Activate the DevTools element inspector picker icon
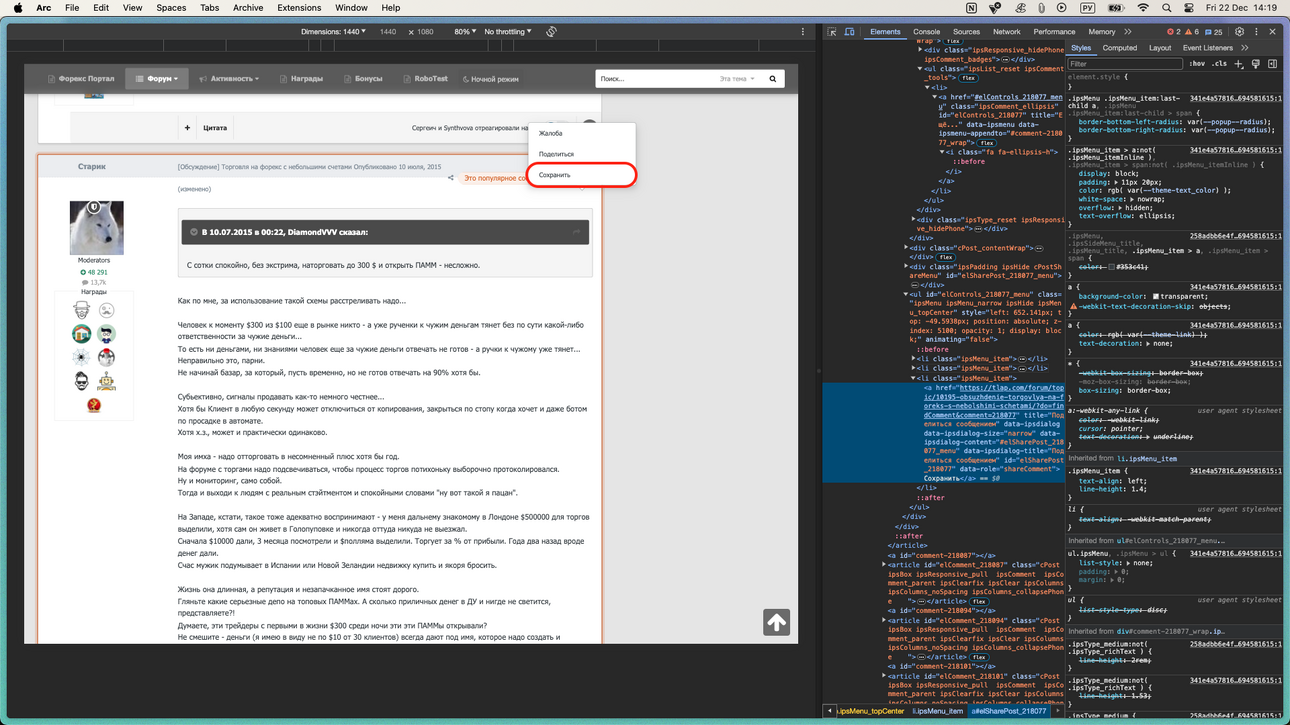Screen dimensions: 1290x725 pos(832,32)
